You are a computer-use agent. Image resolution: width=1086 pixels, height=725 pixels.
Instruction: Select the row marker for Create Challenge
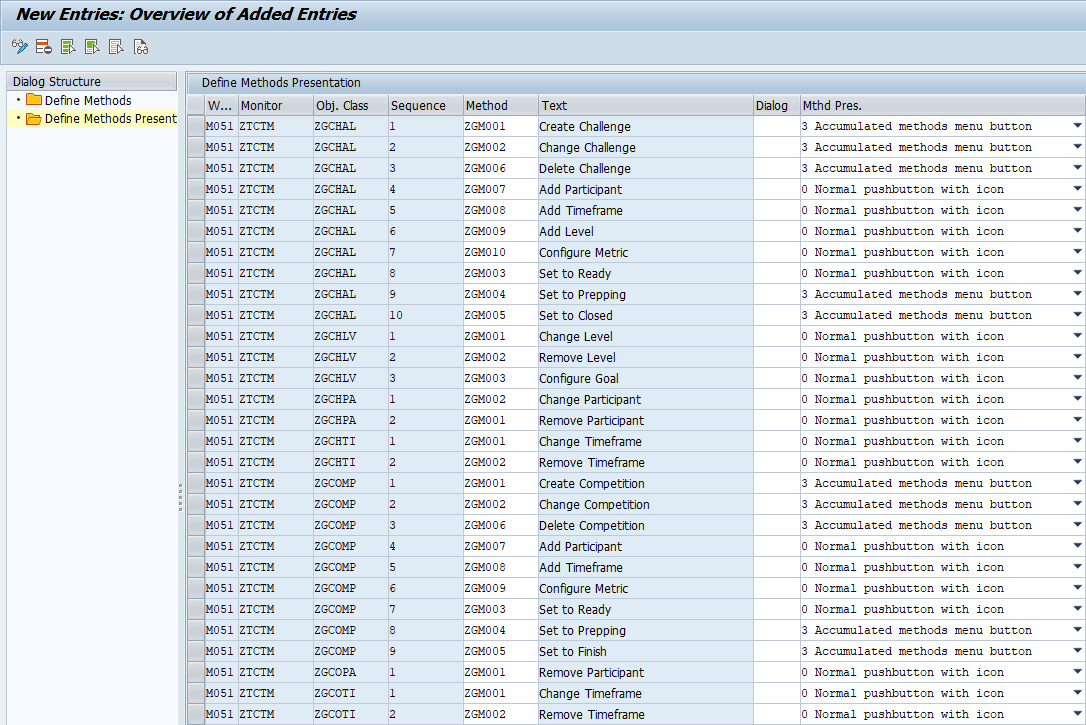point(195,127)
